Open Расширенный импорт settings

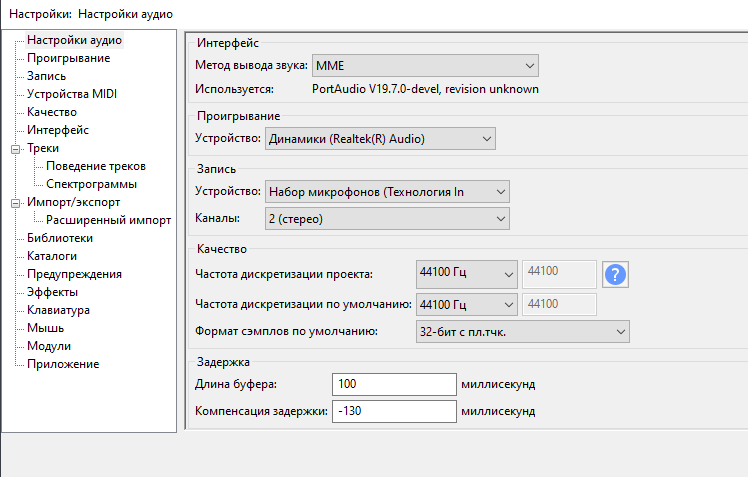108,220
